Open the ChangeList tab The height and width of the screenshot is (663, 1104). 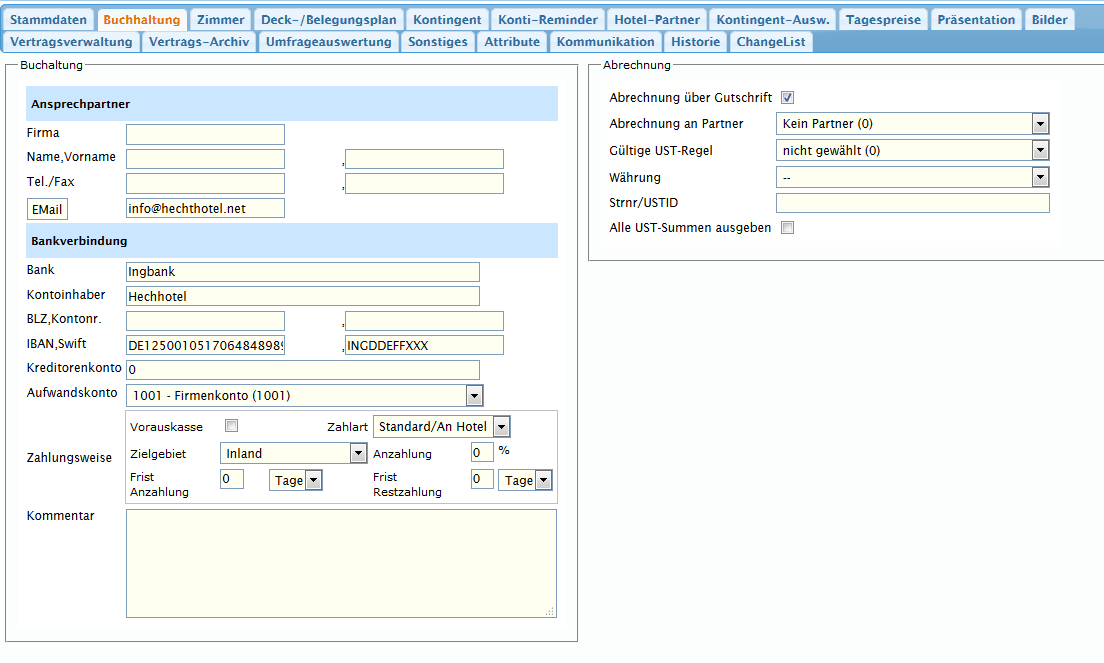[x=770, y=42]
